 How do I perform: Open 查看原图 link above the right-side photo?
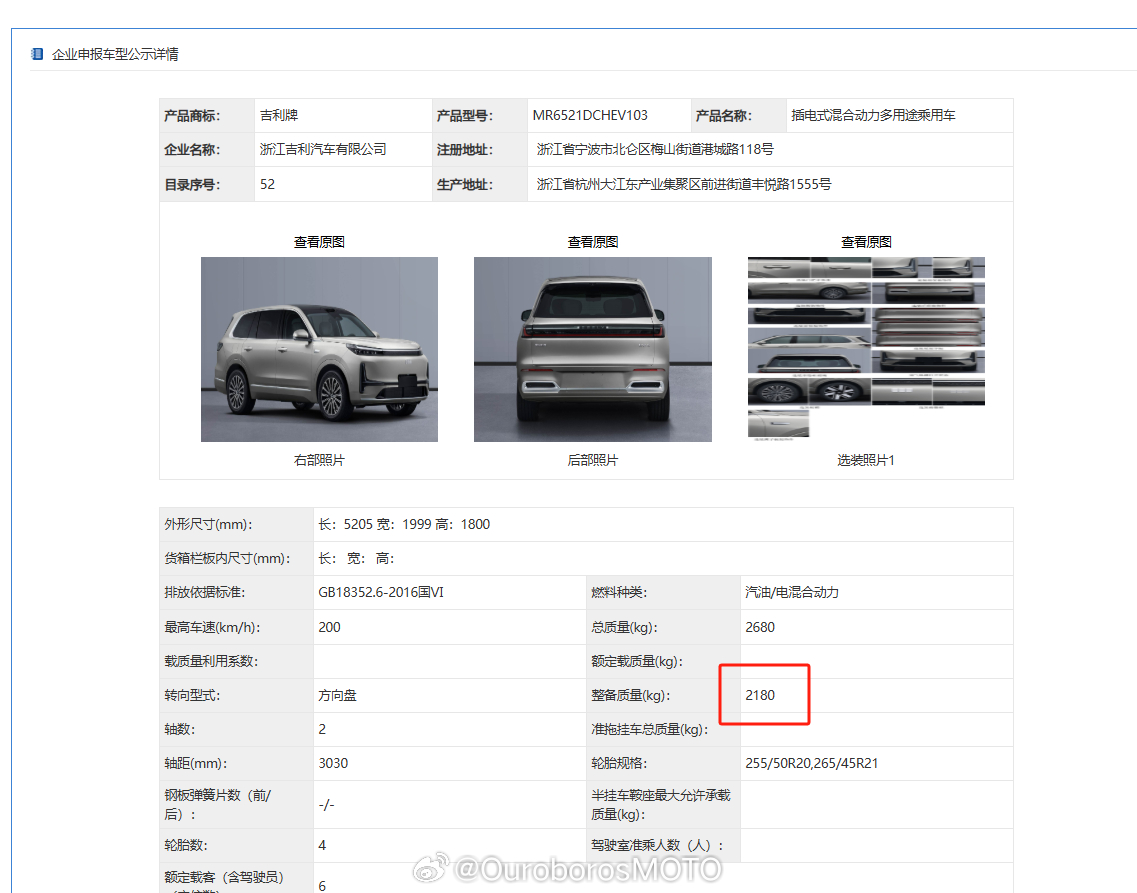tap(319, 242)
